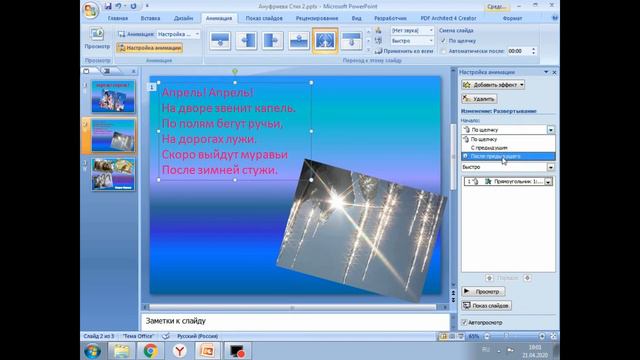Image resolution: width=640 pixels, height=360 pixels.
Task: Click PowerPoint taskbar icon
Action: pyautogui.click(x=208, y=351)
